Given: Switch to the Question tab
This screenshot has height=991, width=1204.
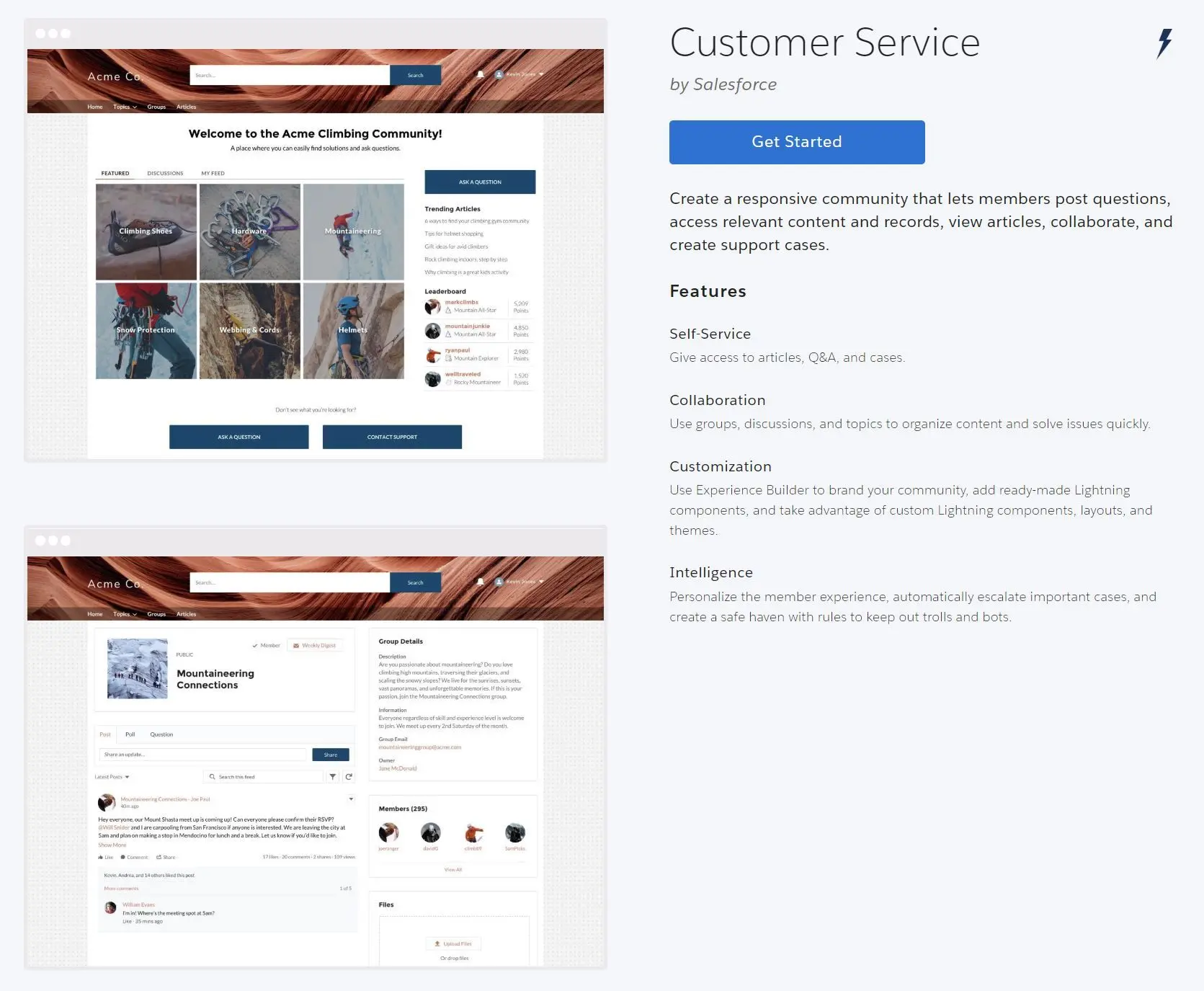Looking at the screenshot, I should [x=161, y=734].
